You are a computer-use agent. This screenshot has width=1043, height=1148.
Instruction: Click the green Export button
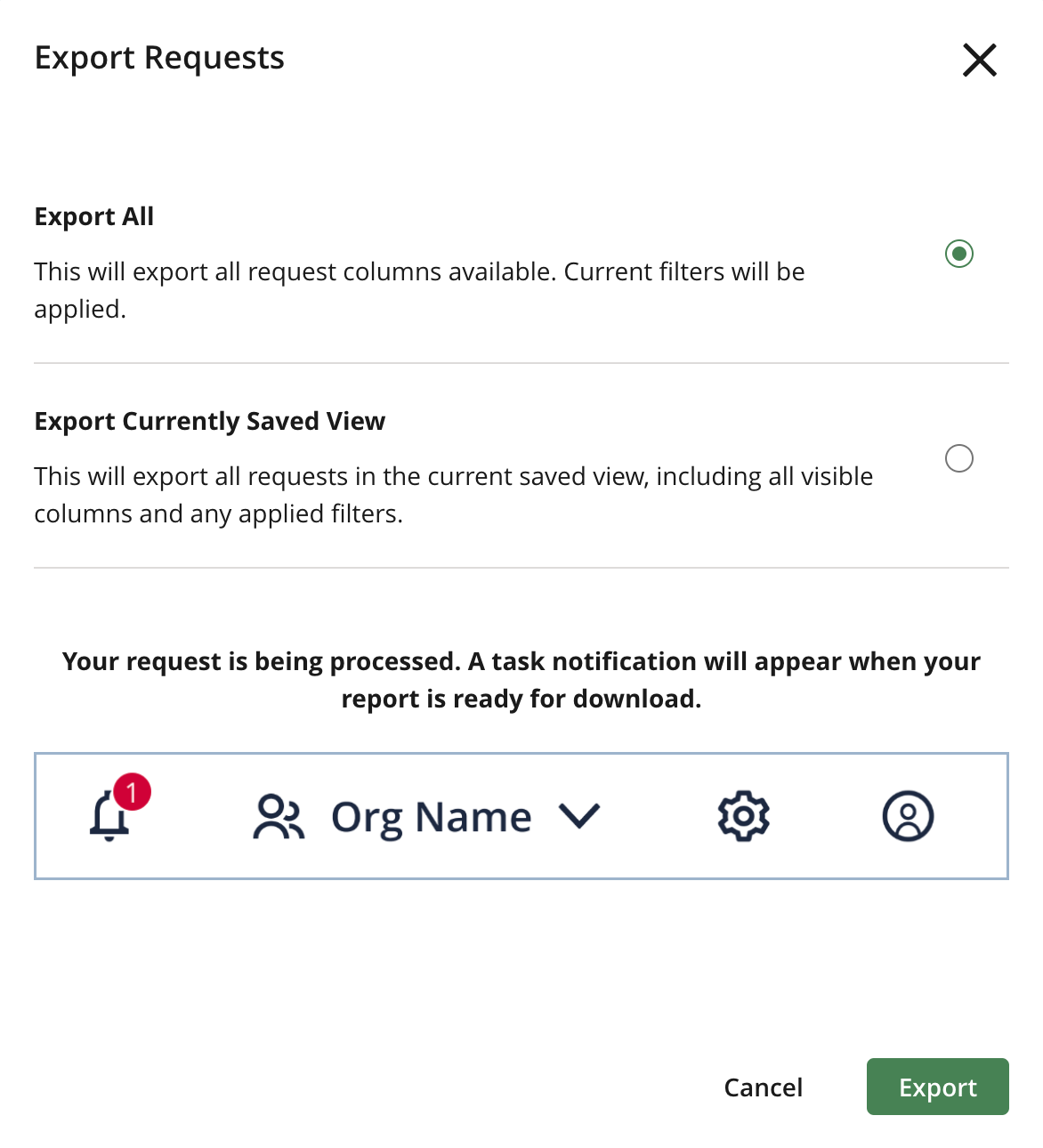[937, 1087]
